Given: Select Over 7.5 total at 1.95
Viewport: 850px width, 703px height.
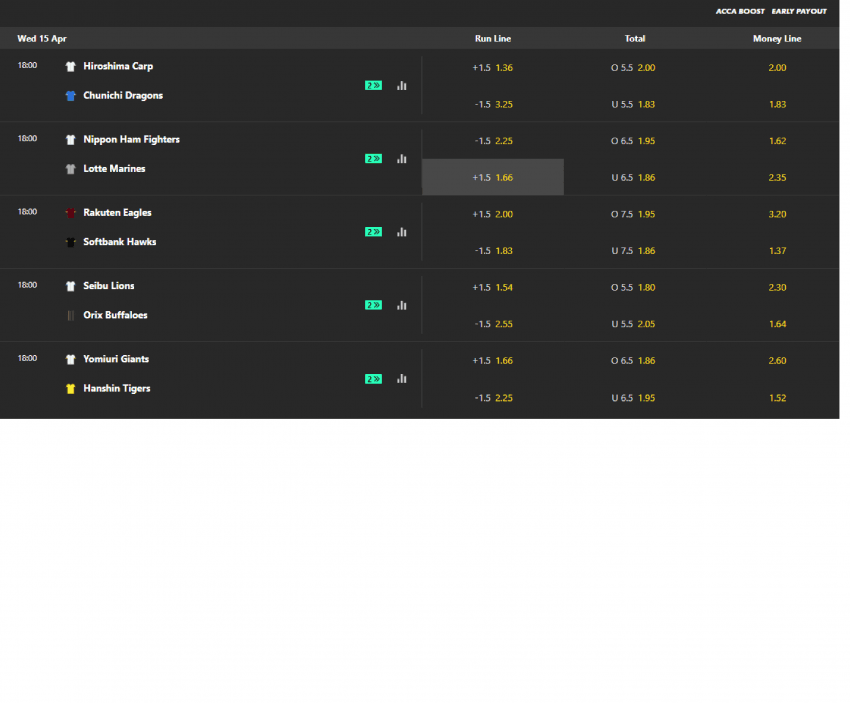Looking at the screenshot, I should click(x=634, y=214).
